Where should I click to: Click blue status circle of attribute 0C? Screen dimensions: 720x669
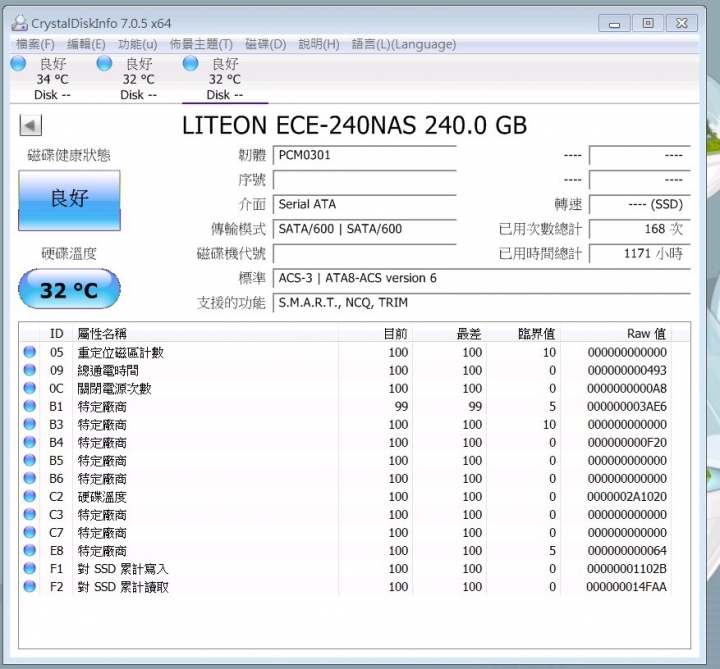point(29,388)
